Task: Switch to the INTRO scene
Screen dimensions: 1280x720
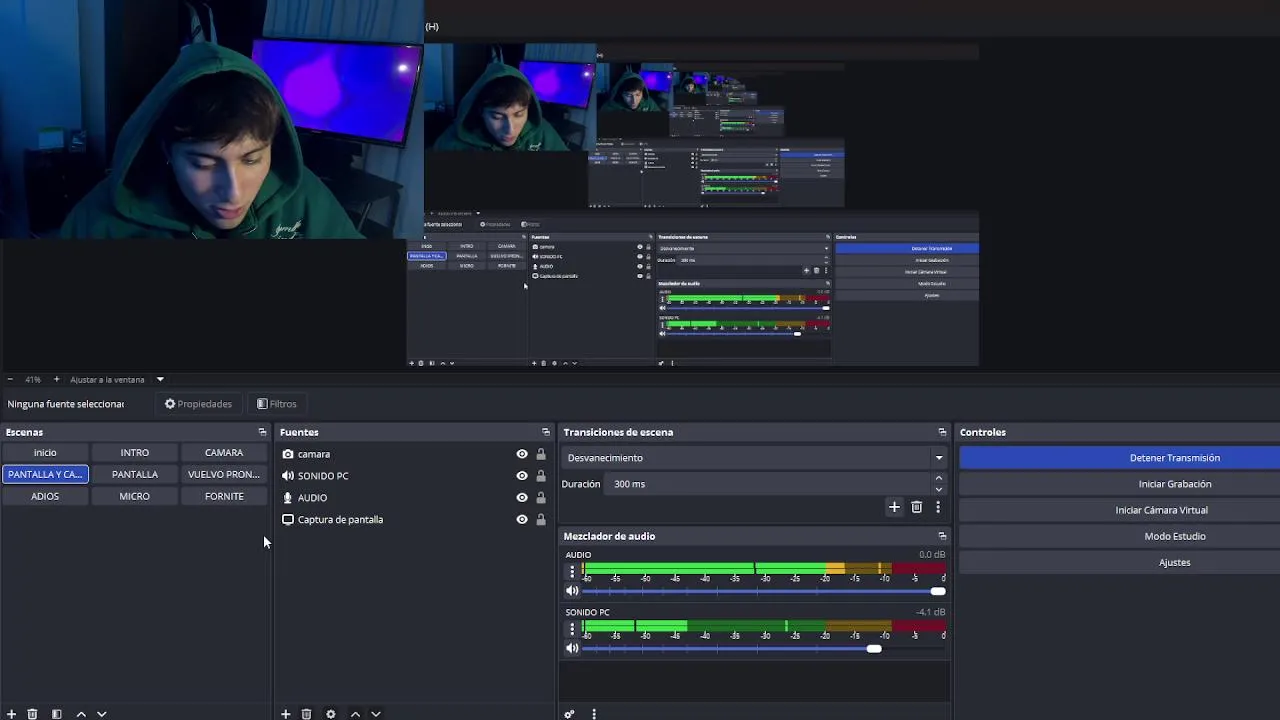Action: (135, 453)
